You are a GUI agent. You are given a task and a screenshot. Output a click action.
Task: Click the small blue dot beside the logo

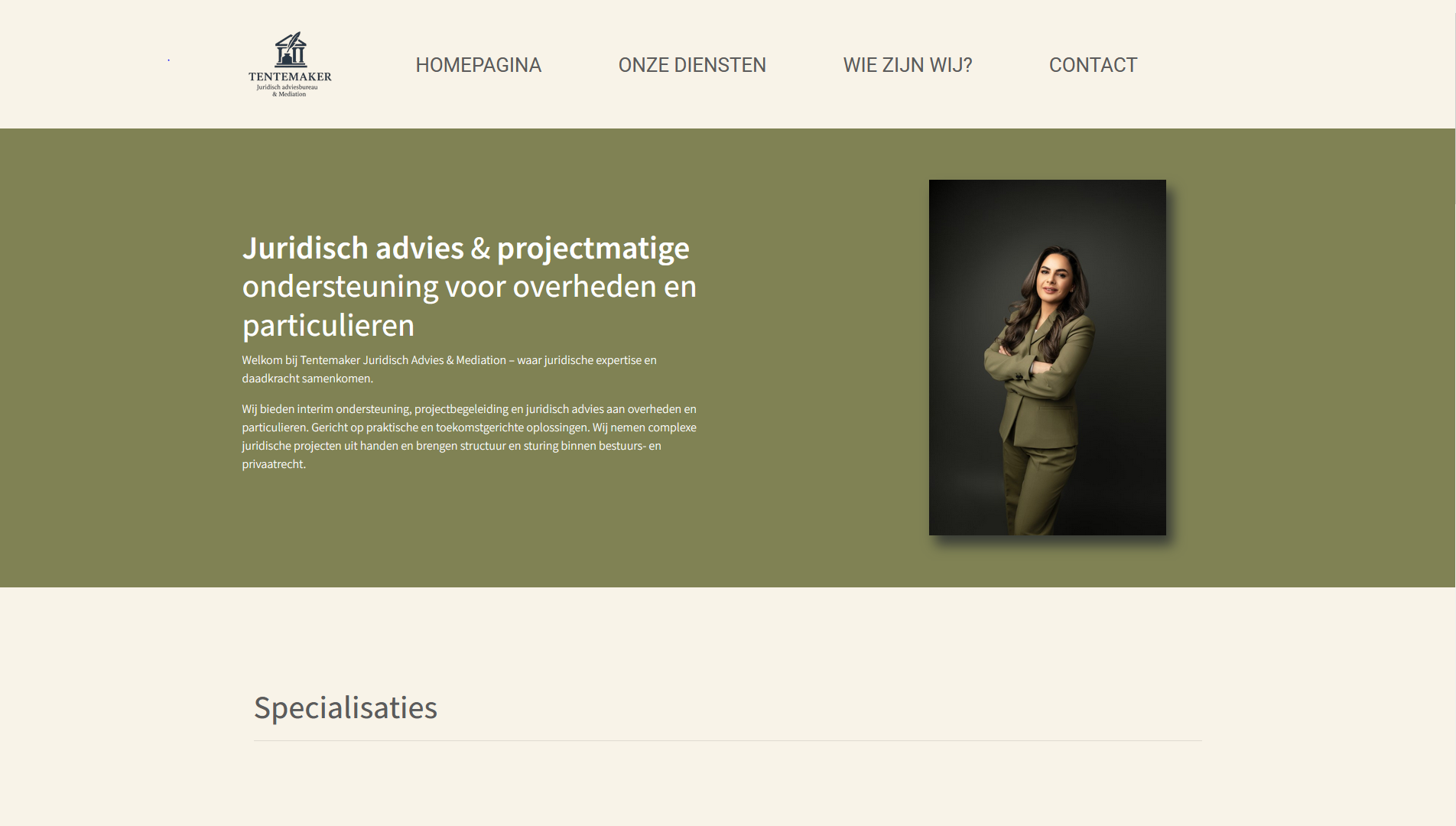pos(168,60)
